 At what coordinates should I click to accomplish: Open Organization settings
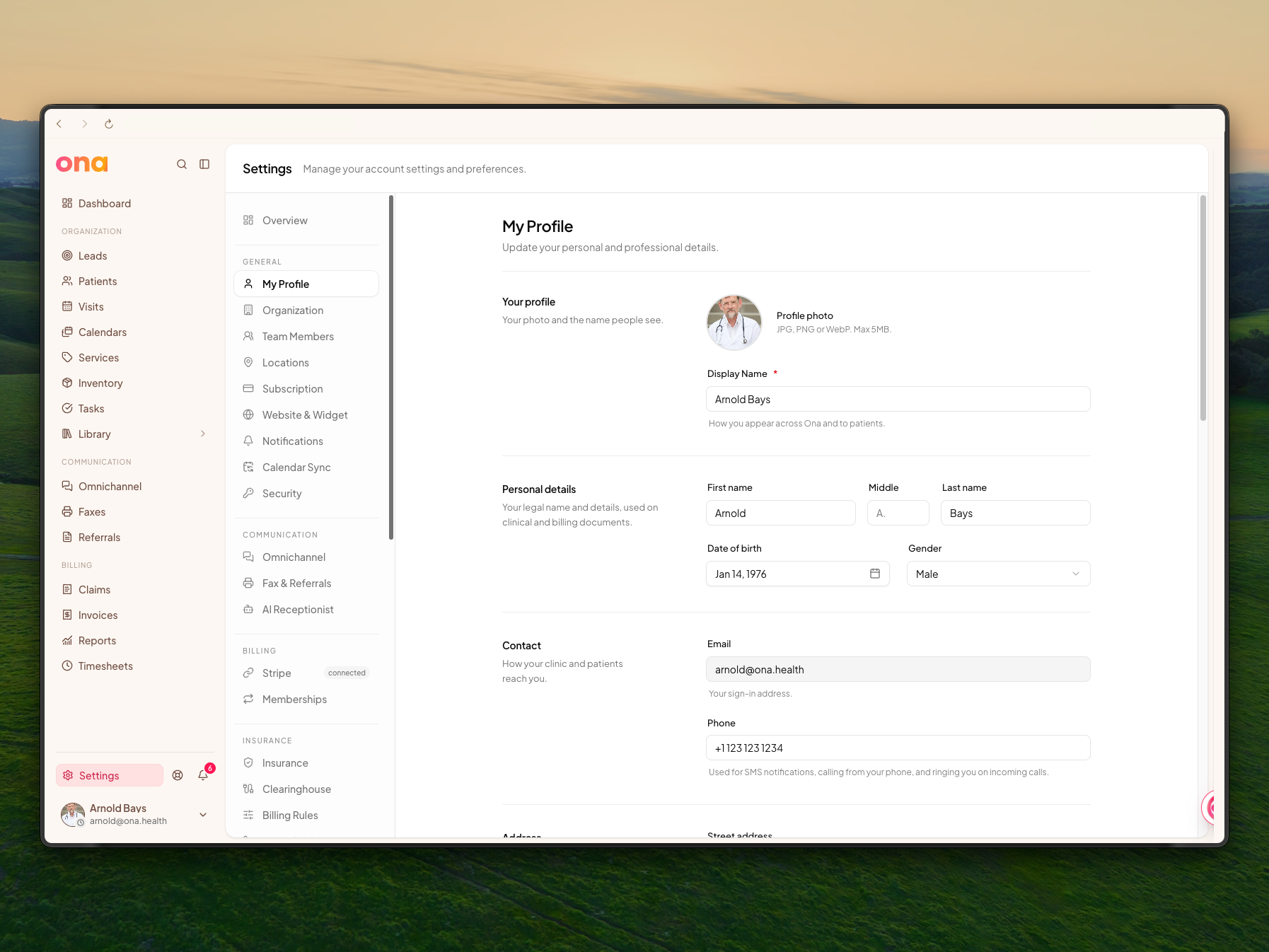point(306,310)
